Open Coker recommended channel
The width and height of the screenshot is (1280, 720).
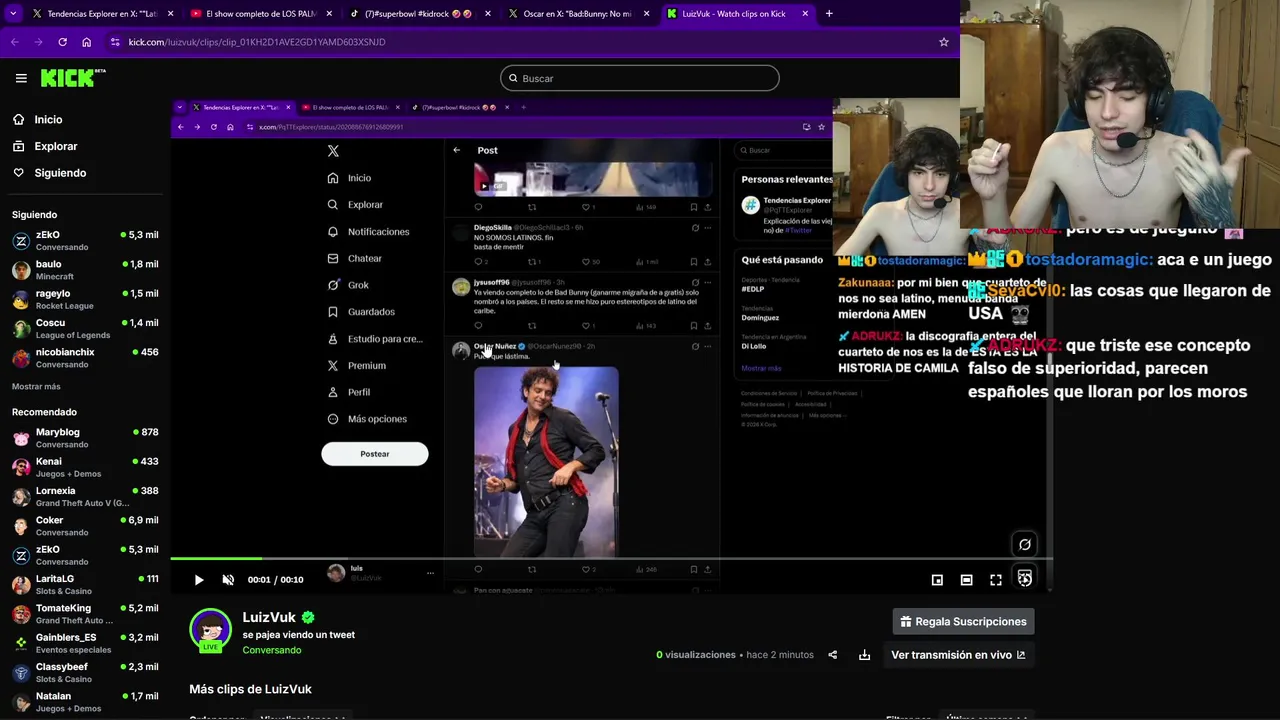point(85,526)
